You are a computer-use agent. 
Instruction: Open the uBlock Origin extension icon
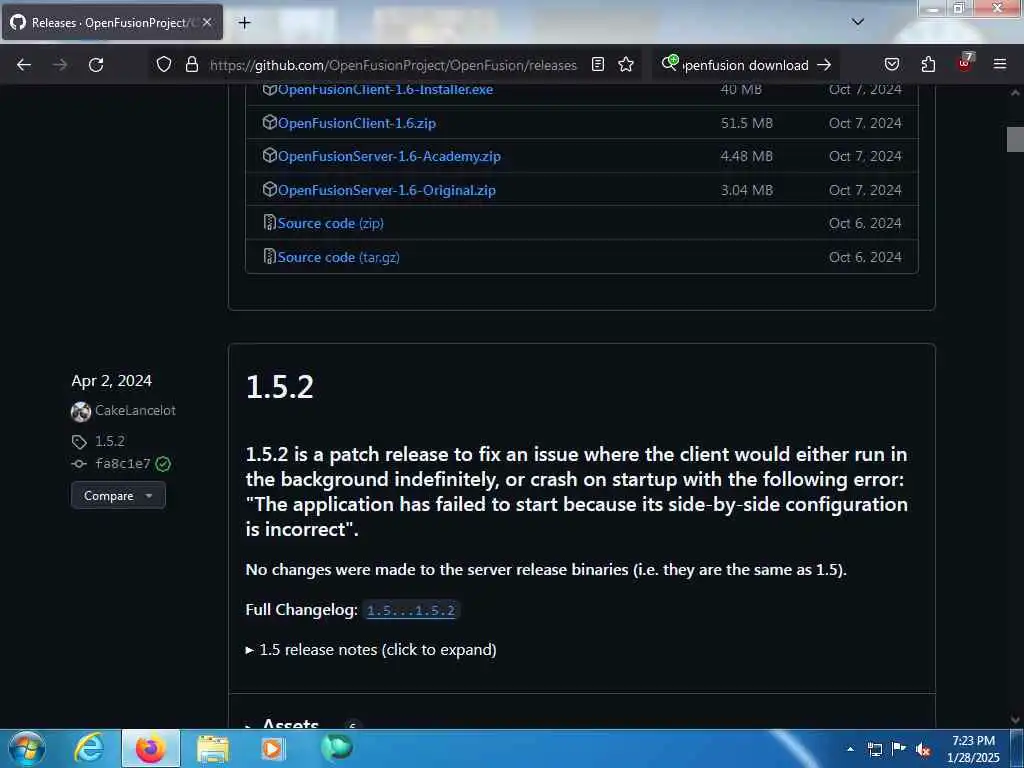965,63
